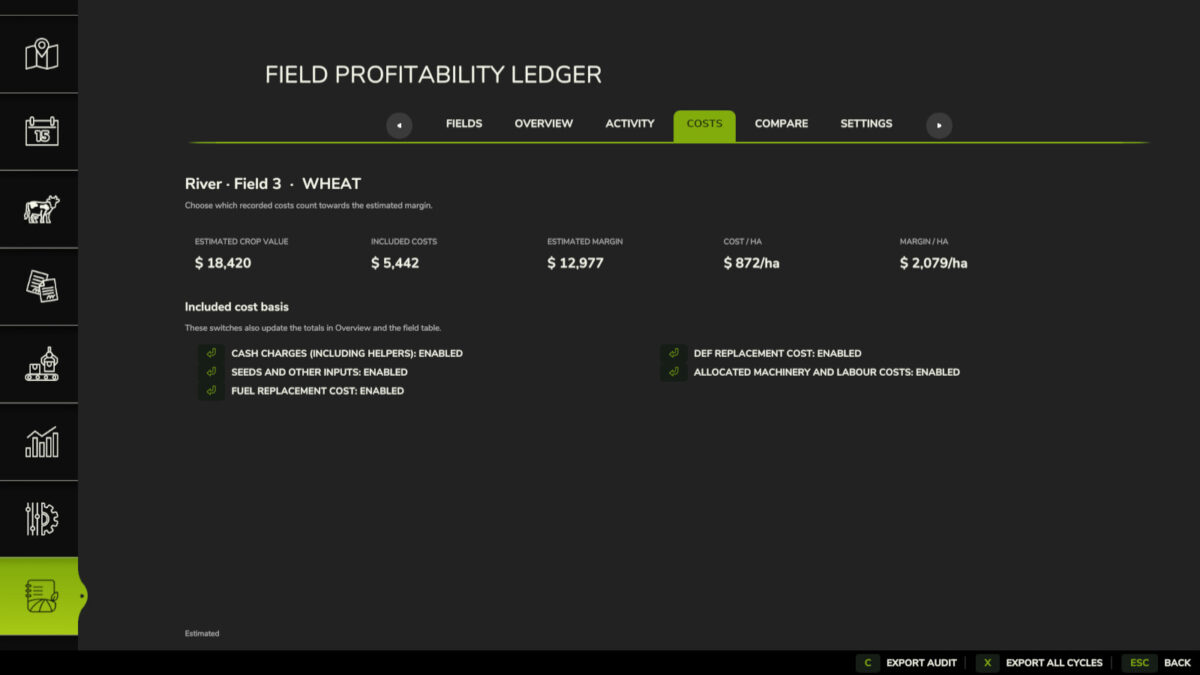Viewport: 1200px width, 675px height.
Task: Select the Field Profitability Ledger sidebar icon
Action: tap(41, 596)
